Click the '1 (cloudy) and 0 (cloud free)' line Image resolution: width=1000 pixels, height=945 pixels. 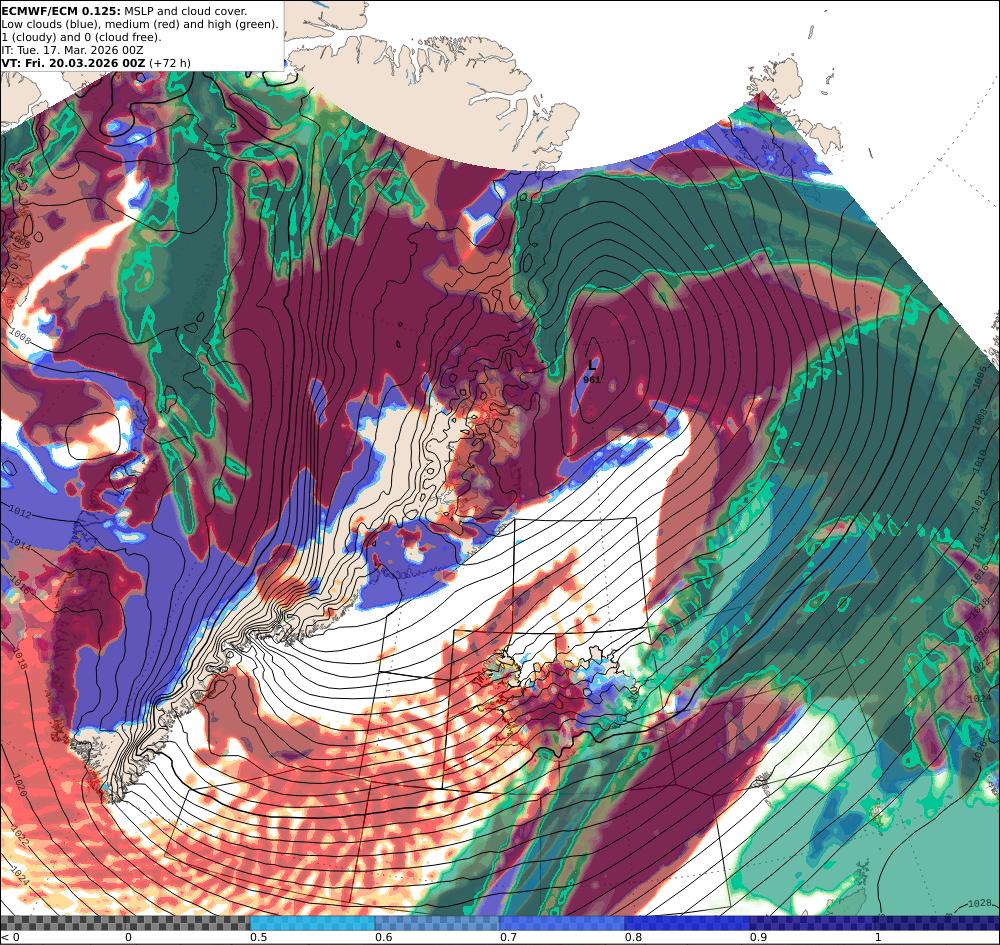point(82,37)
